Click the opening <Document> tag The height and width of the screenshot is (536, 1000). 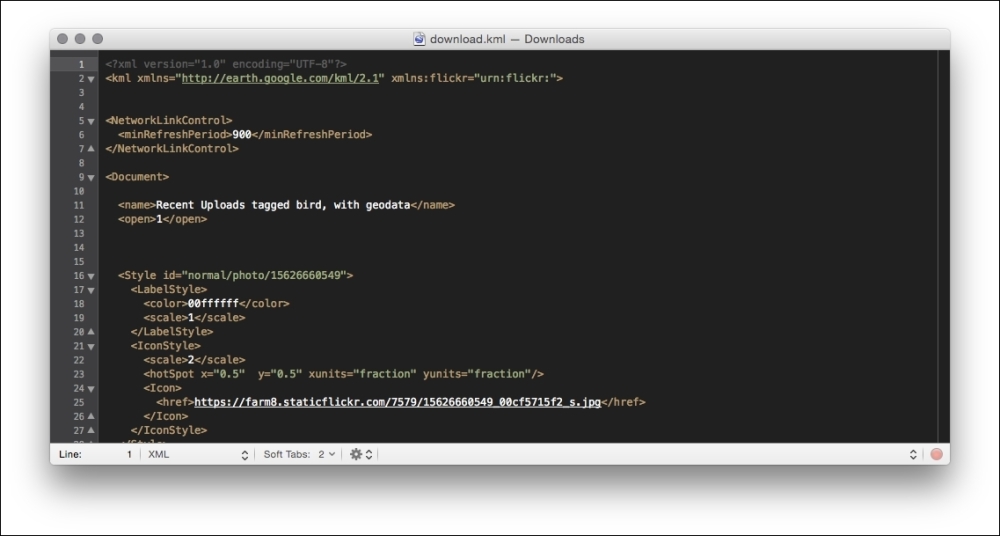[137, 177]
